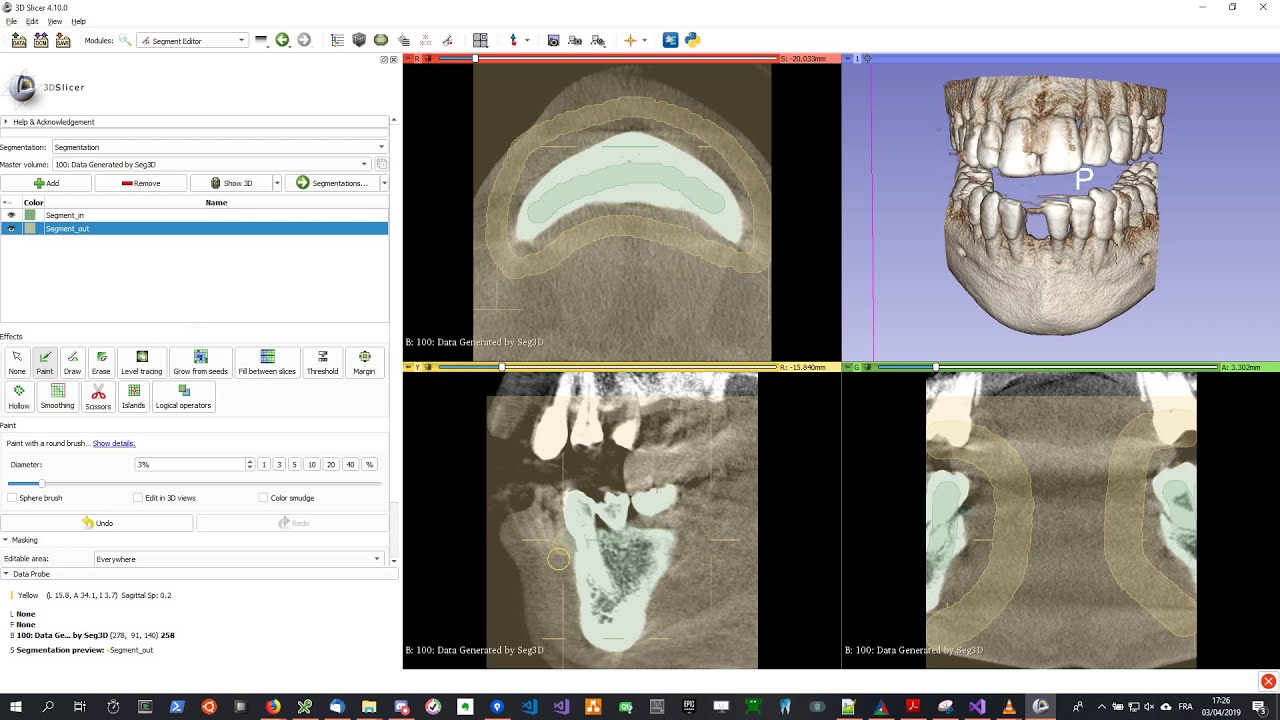
Task: Enable the Sphere brush checkbox
Action: 12,498
